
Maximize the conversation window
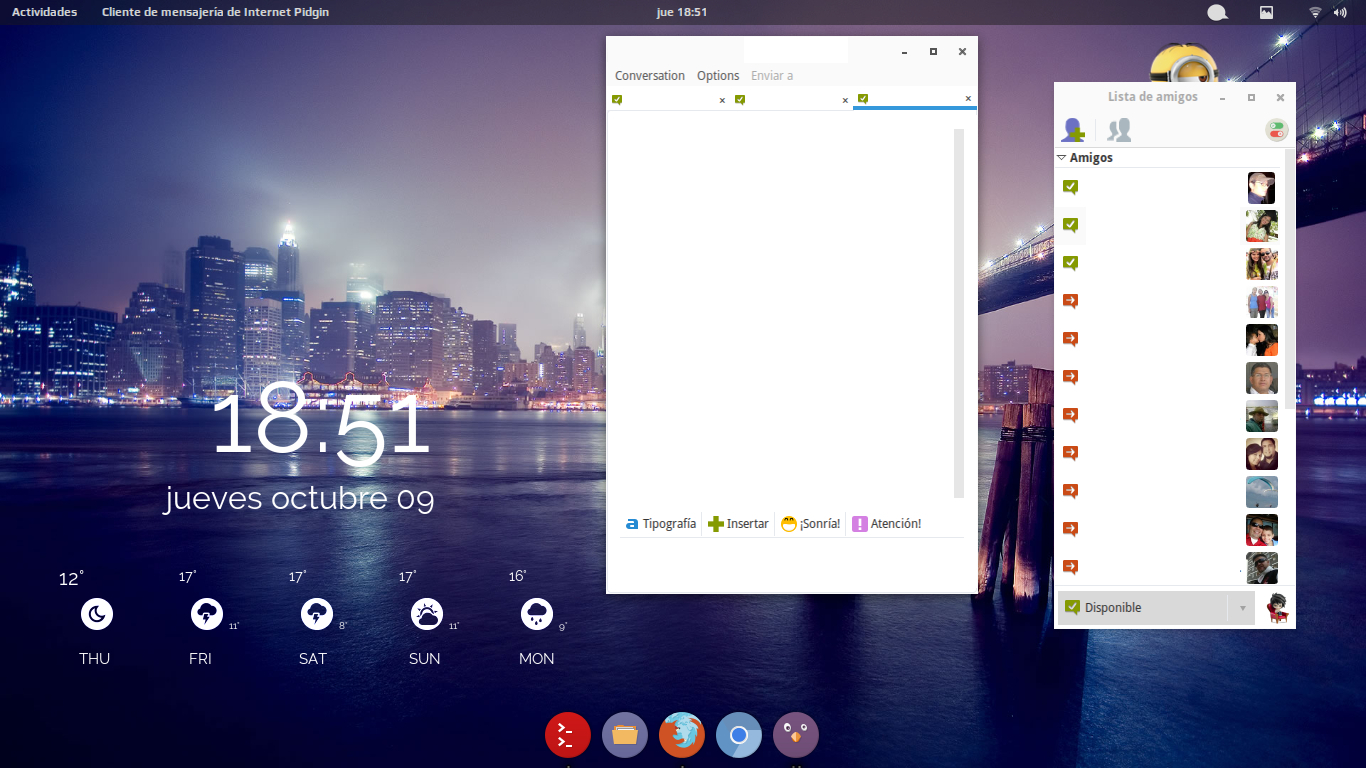(933, 51)
